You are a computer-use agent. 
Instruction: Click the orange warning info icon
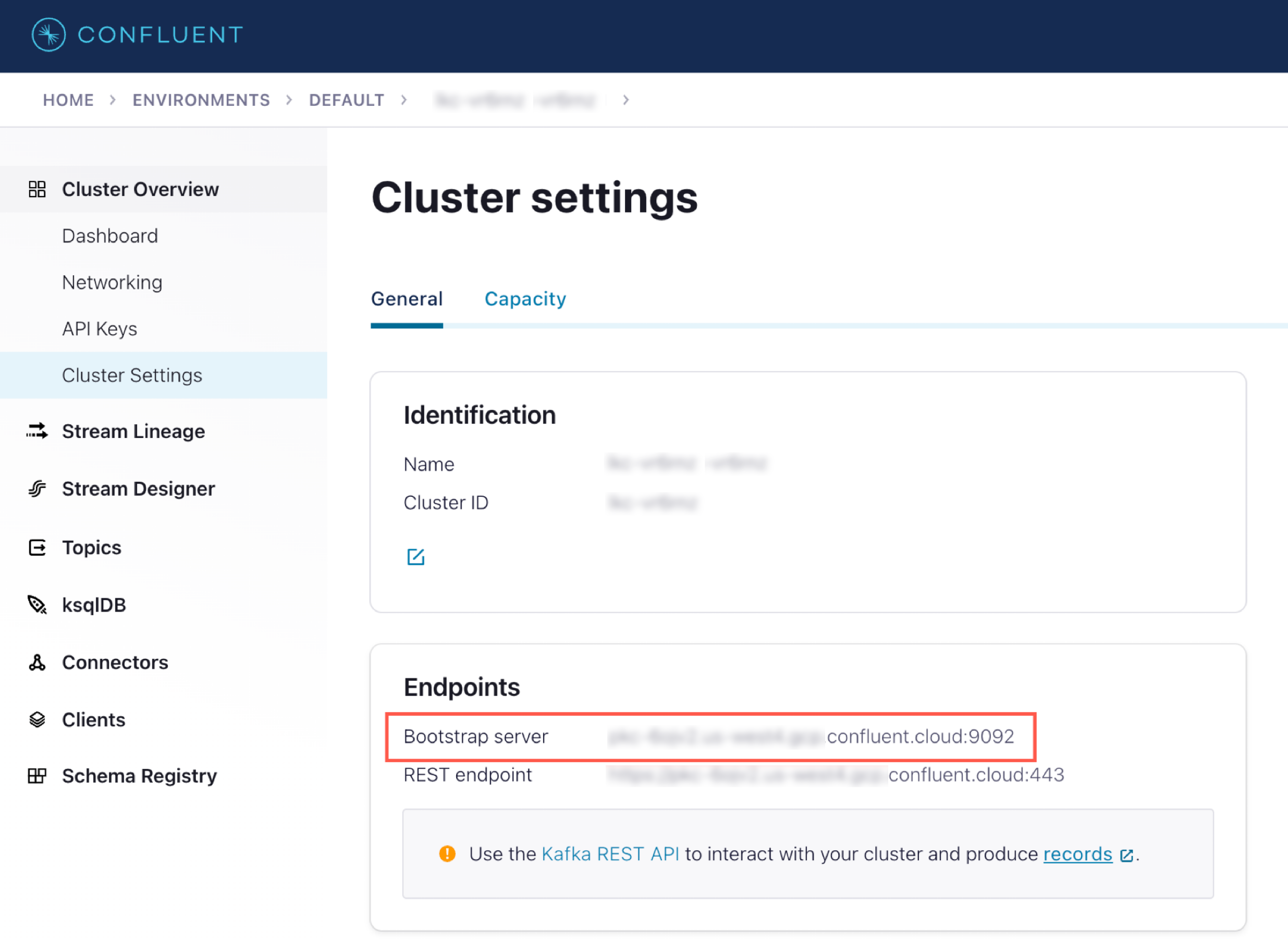[447, 853]
